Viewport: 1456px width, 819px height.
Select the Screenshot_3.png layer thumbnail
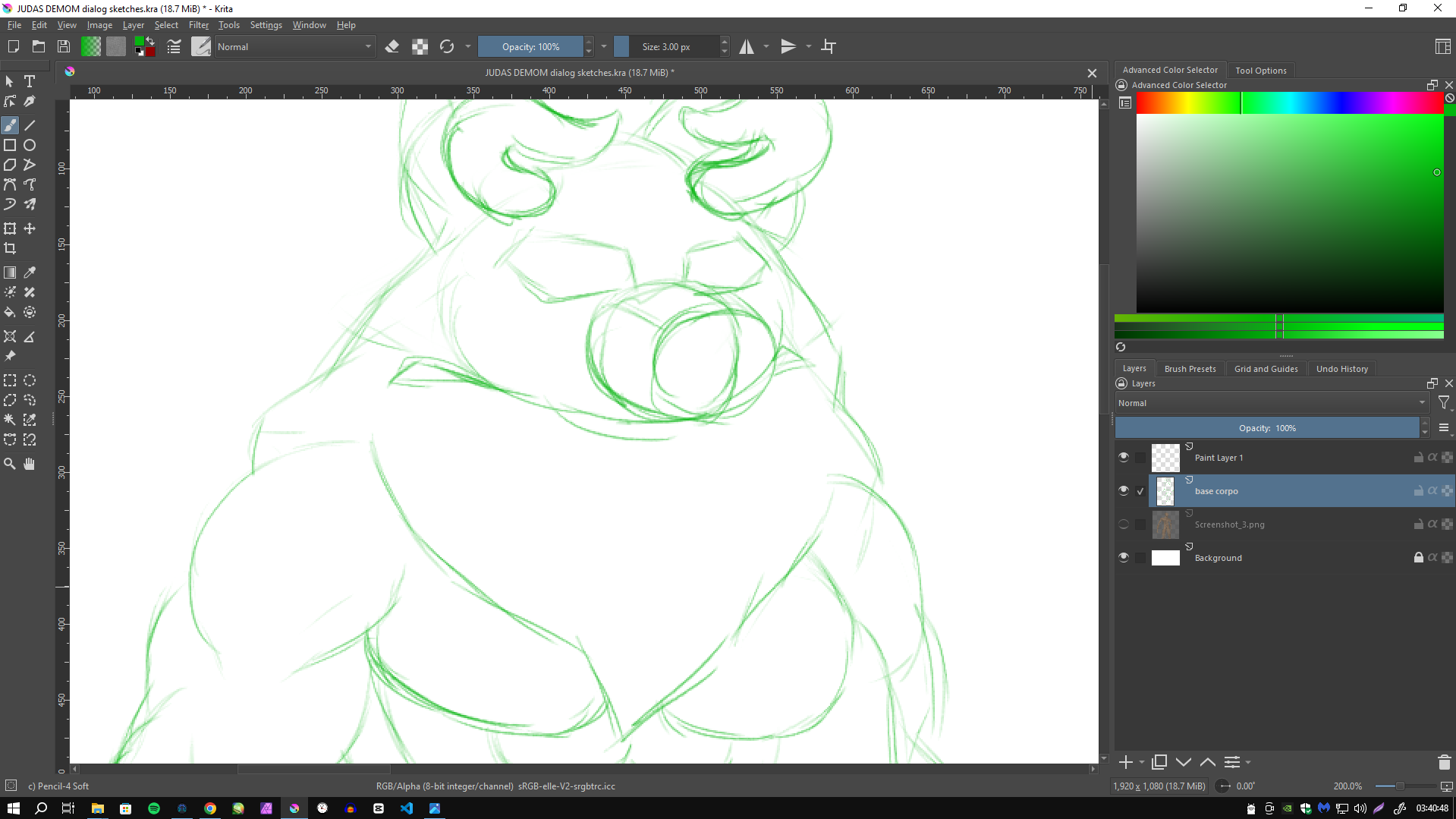point(1165,524)
